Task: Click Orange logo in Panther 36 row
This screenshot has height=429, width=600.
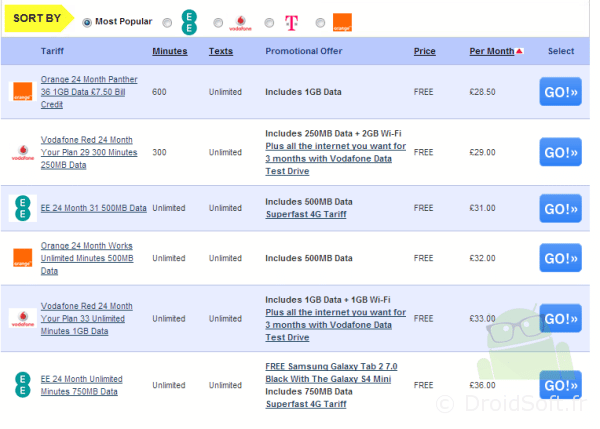Action: point(23,92)
